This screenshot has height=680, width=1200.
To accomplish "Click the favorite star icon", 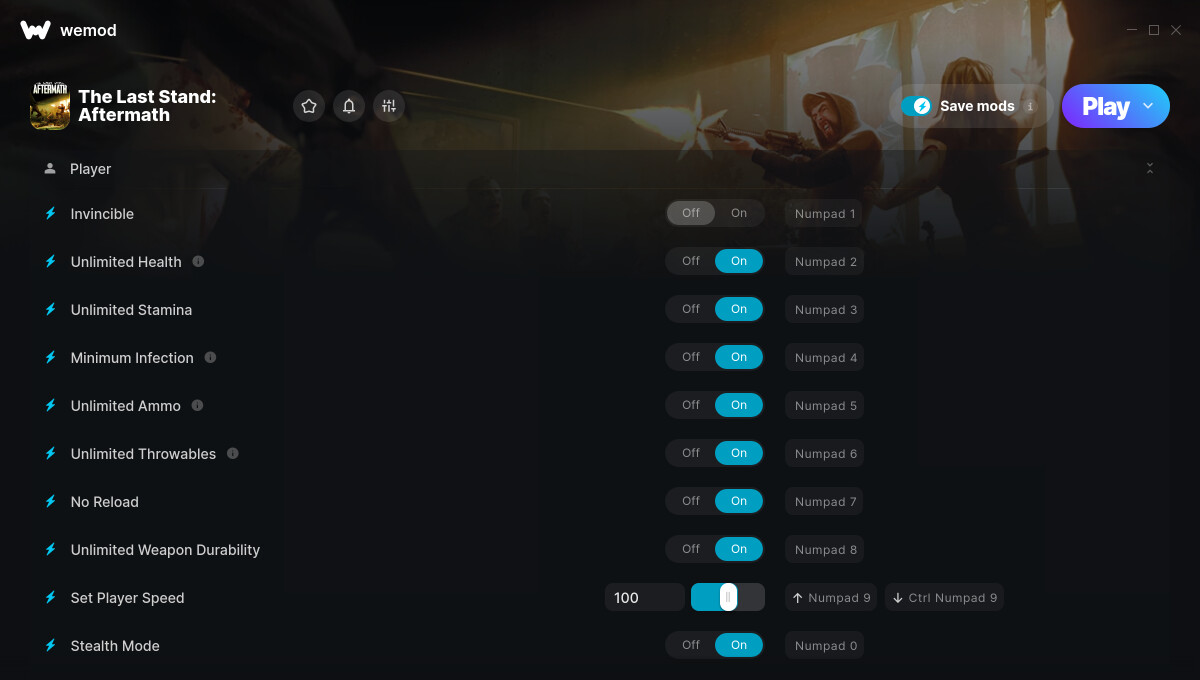I will 309,106.
